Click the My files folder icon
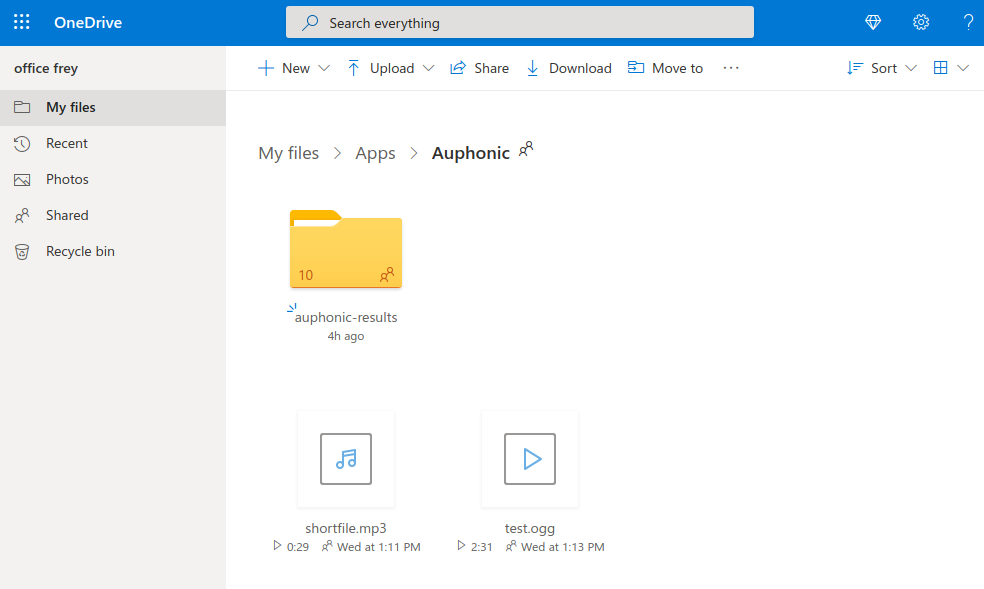This screenshot has width=984, height=589. click(x=22, y=107)
